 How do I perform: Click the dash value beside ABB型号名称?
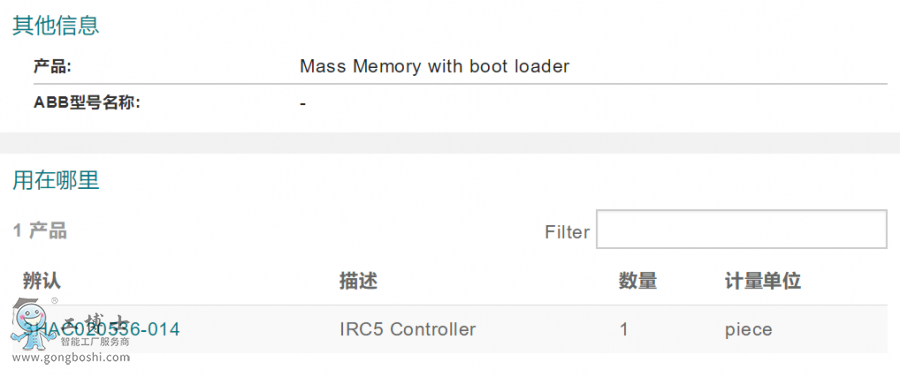(x=302, y=104)
